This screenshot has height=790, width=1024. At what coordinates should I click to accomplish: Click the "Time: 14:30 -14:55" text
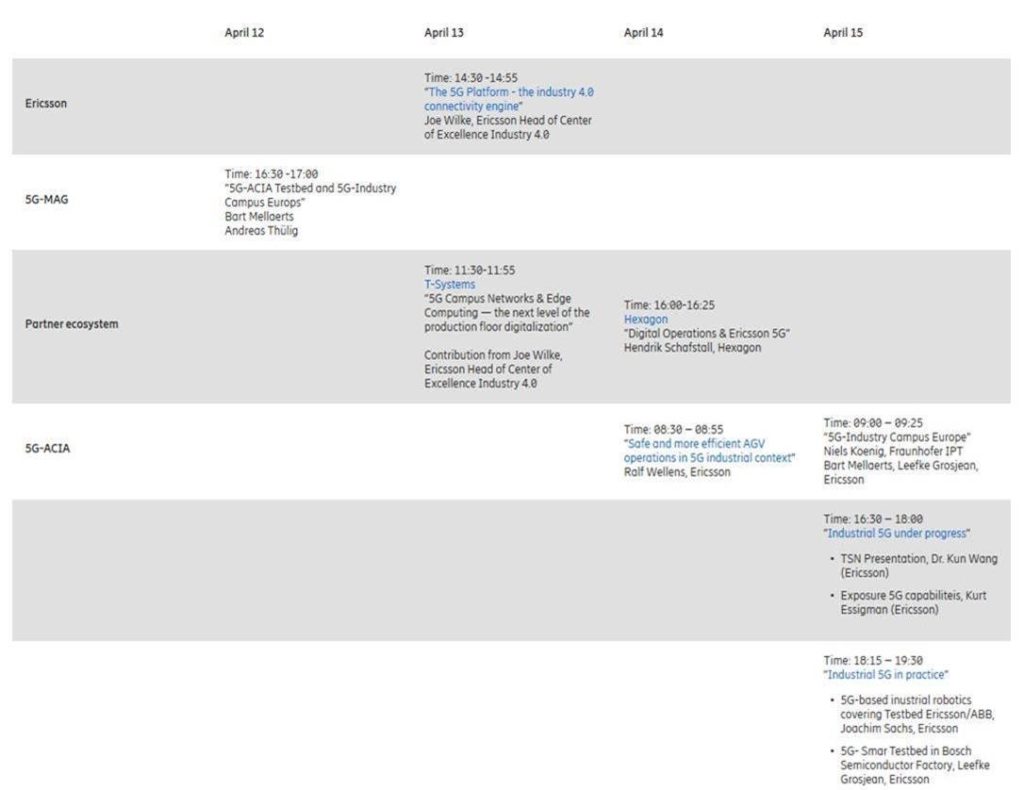470,78
